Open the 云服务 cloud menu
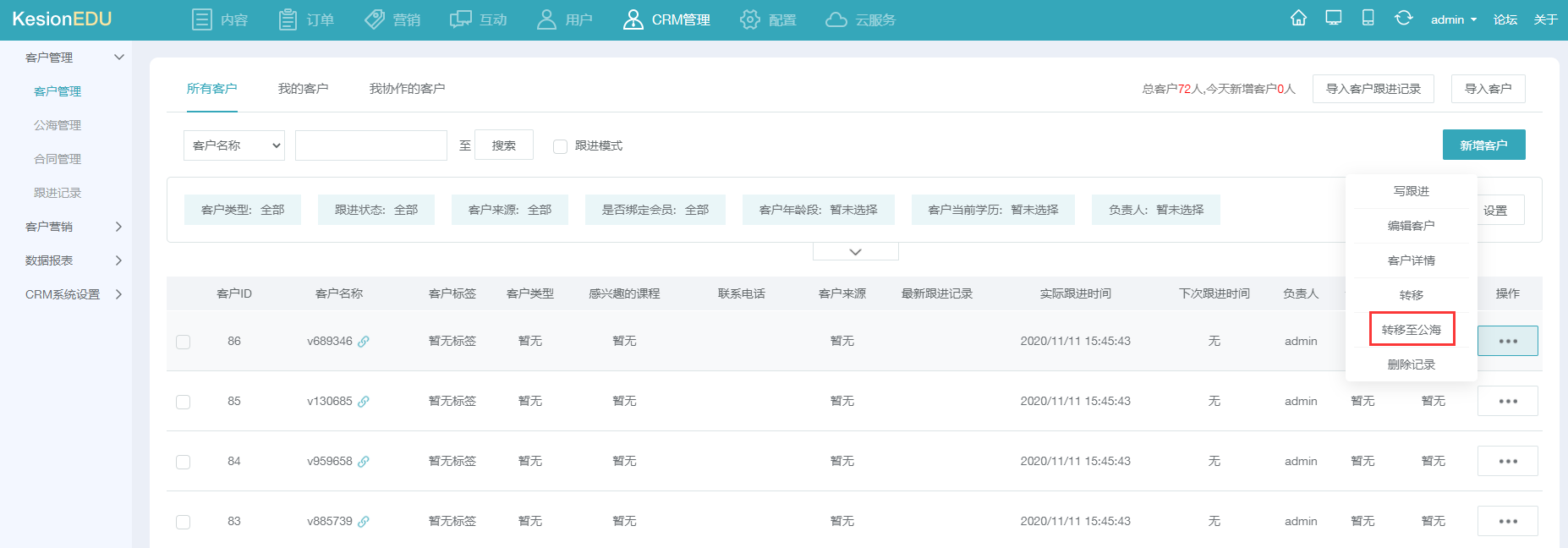The width and height of the screenshot is (1568, 548). (x=860, y=19)
